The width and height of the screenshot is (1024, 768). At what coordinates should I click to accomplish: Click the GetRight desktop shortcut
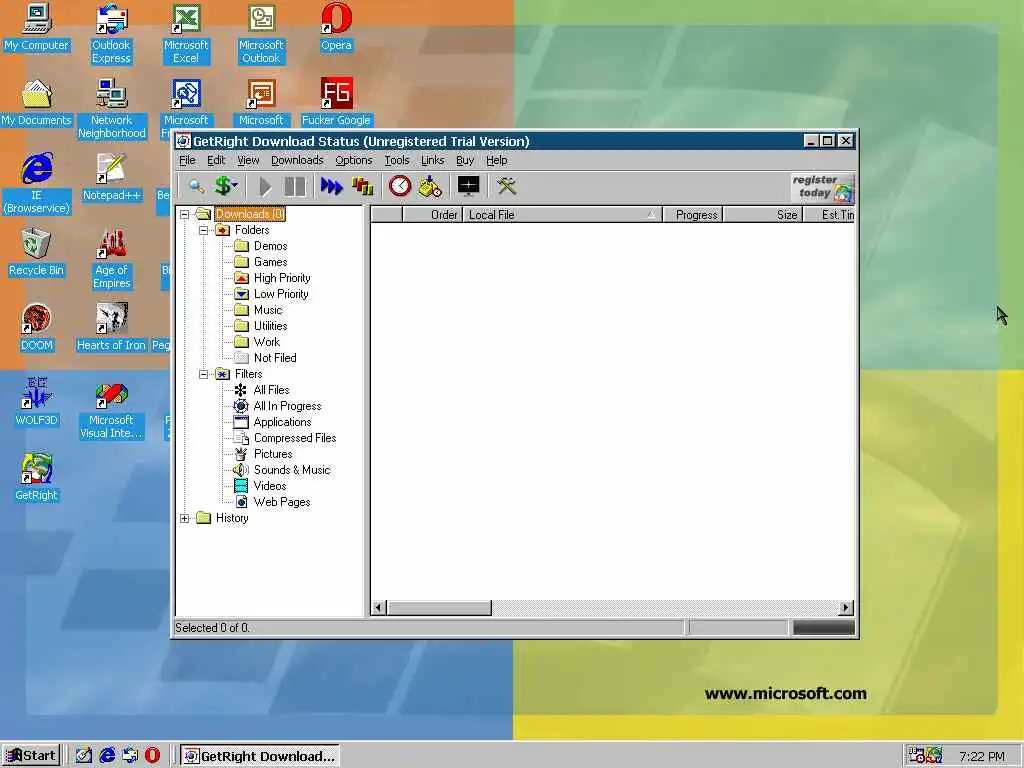pos(37,477)
